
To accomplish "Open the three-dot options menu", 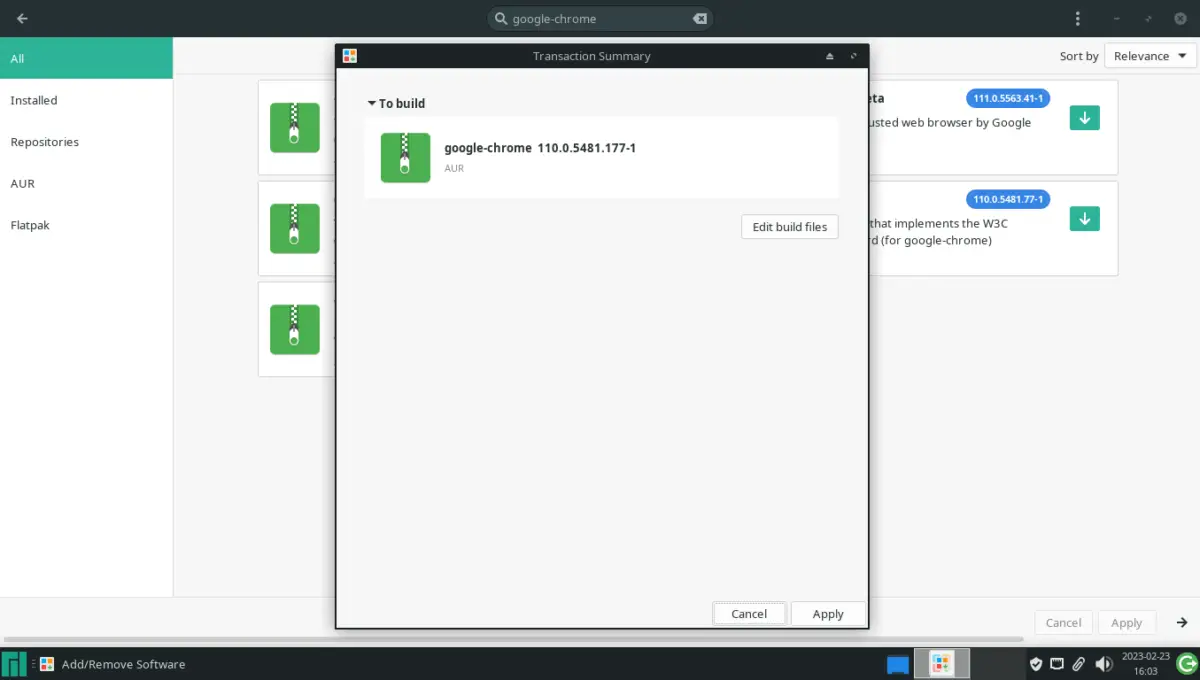I will coord(1078,18).
